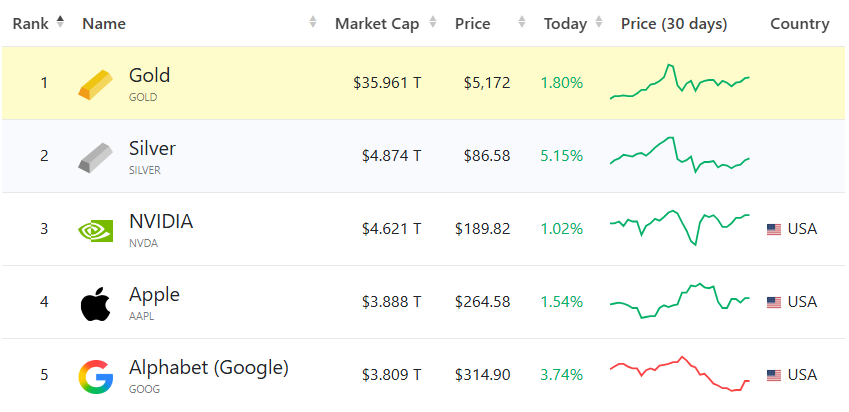Sort by Today change arrows
The height and width of the screenshot is (412, 849).
[x=598, y=22]
